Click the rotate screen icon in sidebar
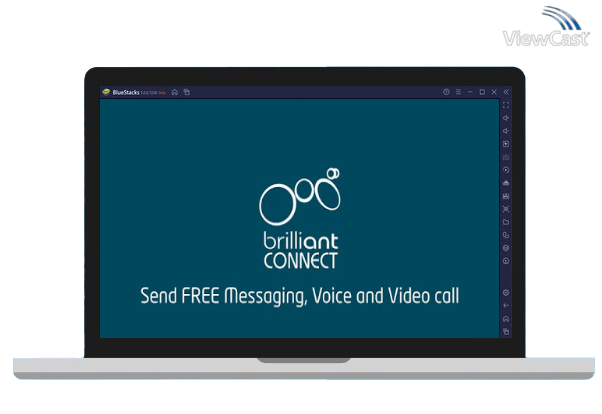The width and height of the screenshot is (602, 414). (506, 235)
